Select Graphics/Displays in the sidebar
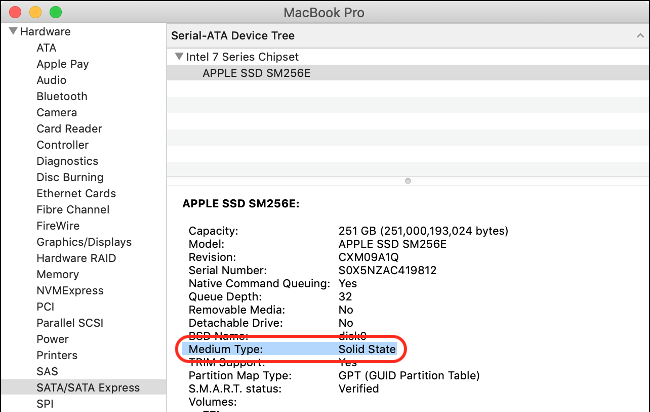Screen dimensions: 650x412 (84, 242)
